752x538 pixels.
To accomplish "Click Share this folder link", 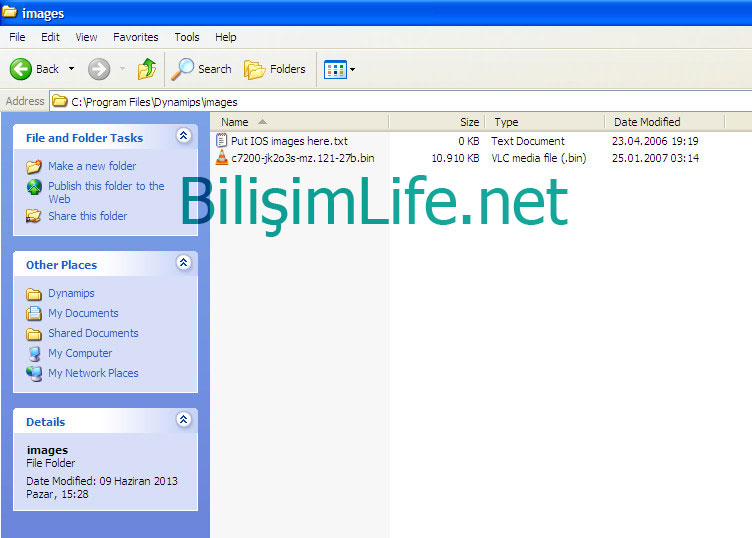I will [88, 216].
